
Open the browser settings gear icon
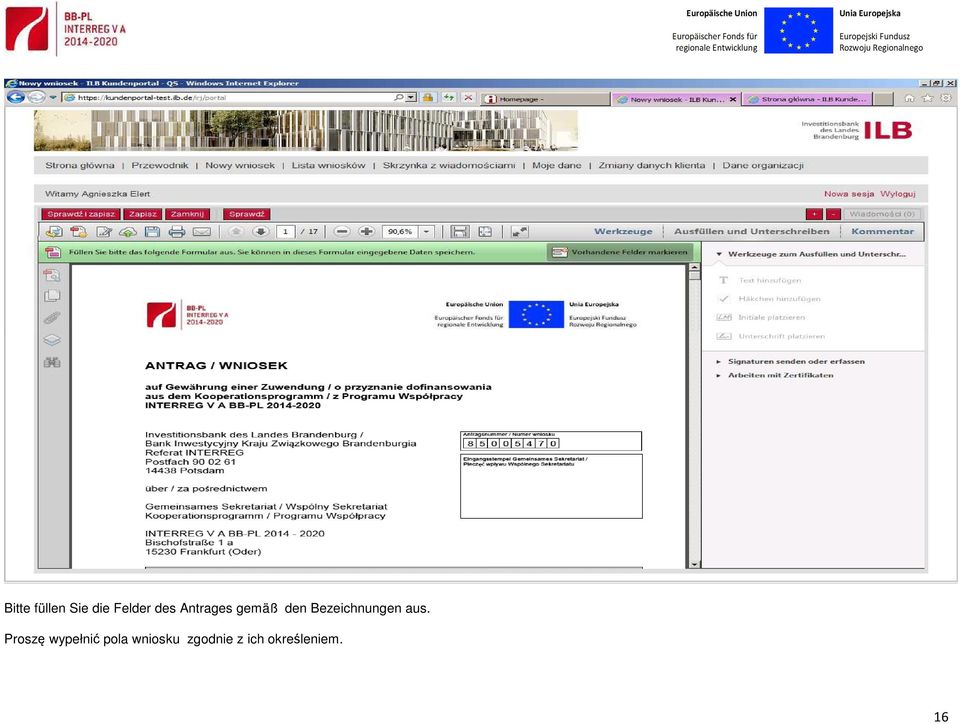point(946,98)
